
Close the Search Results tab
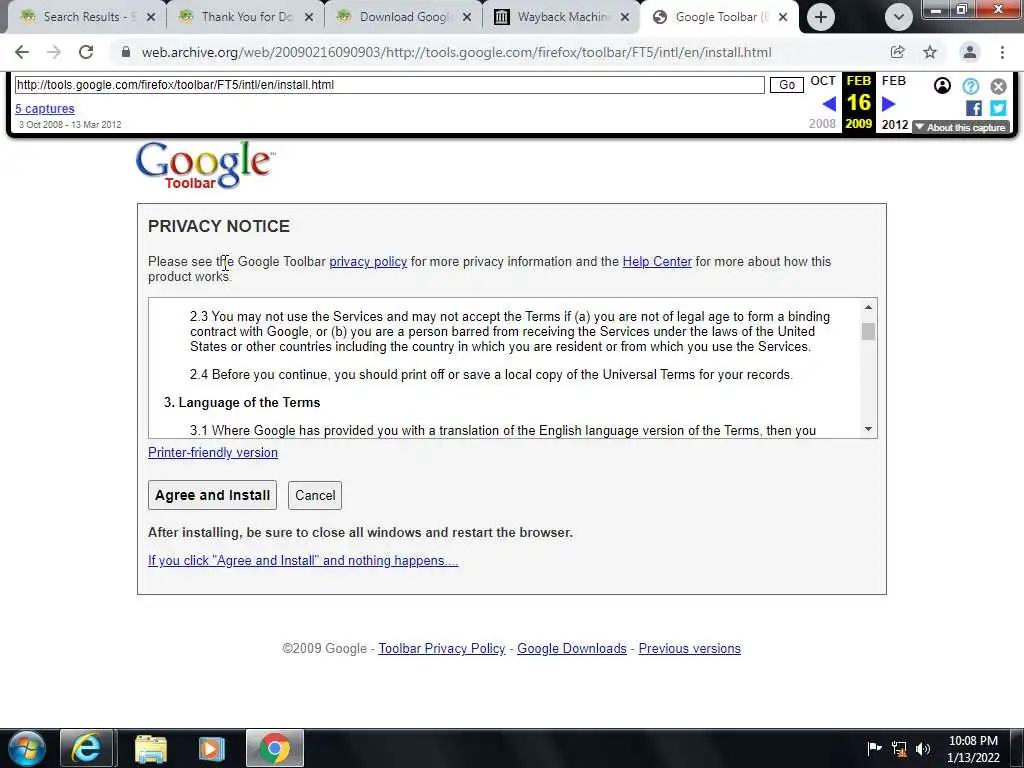tap(151, 17)
